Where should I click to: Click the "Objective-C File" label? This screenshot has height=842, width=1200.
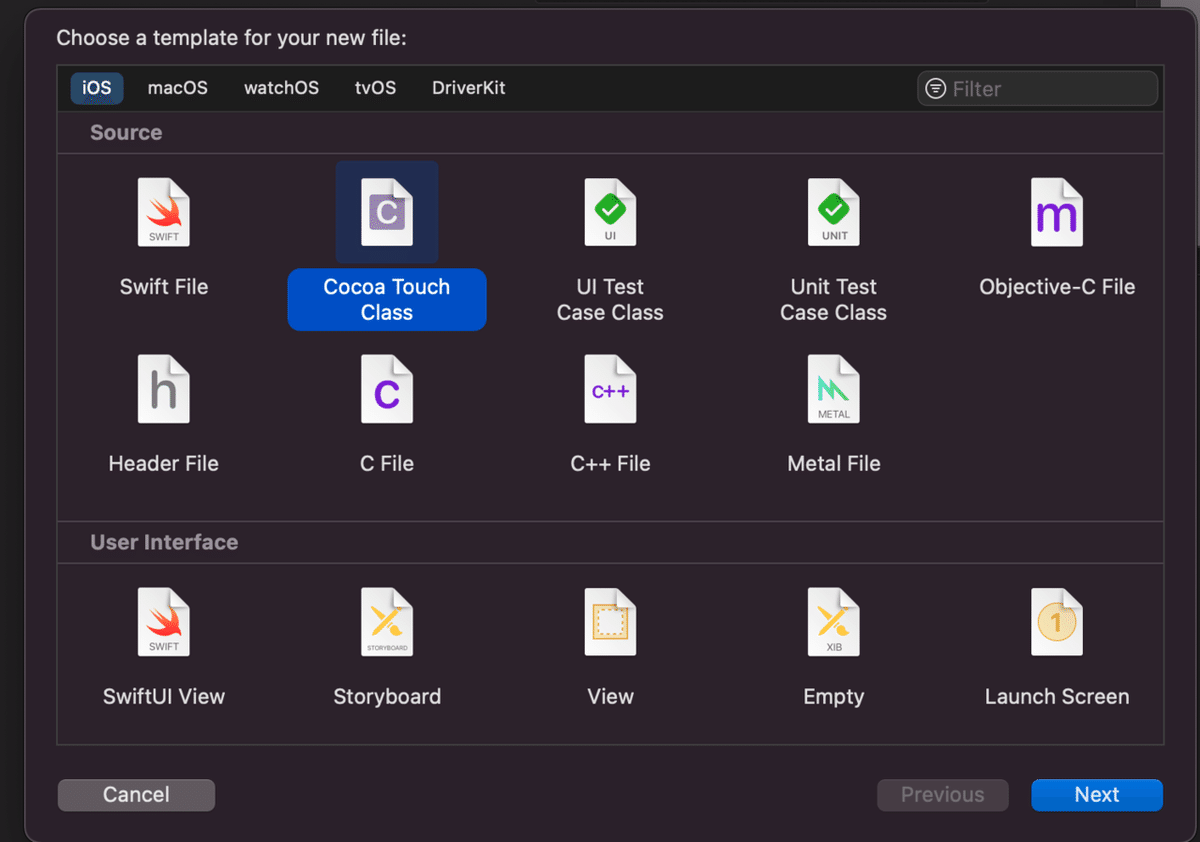click(x=1057, y=287)
